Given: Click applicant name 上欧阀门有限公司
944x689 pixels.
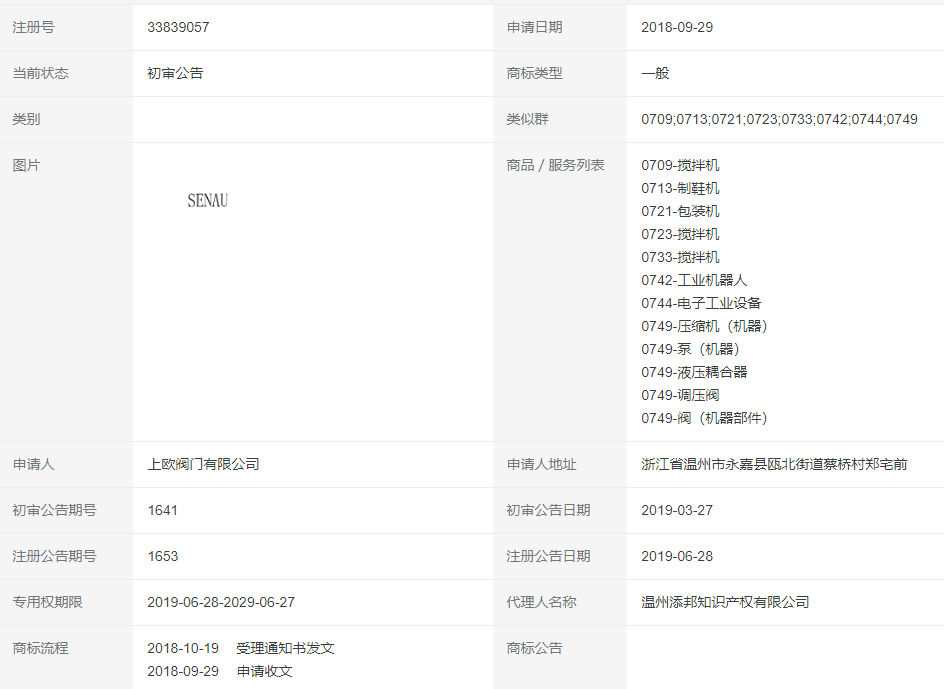Looking at the screenshot, I should (x=203, y=464).
